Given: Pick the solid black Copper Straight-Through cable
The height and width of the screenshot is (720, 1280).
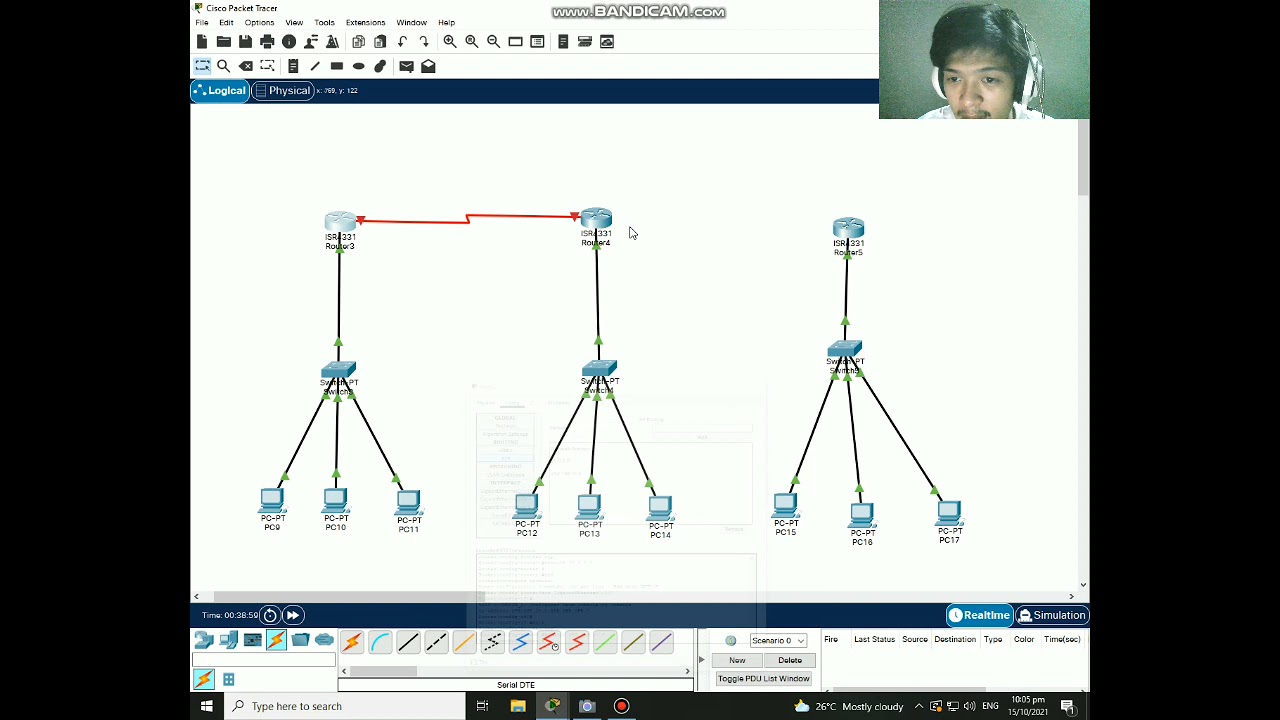Looking at the screenshot, I should click(408, 643).
